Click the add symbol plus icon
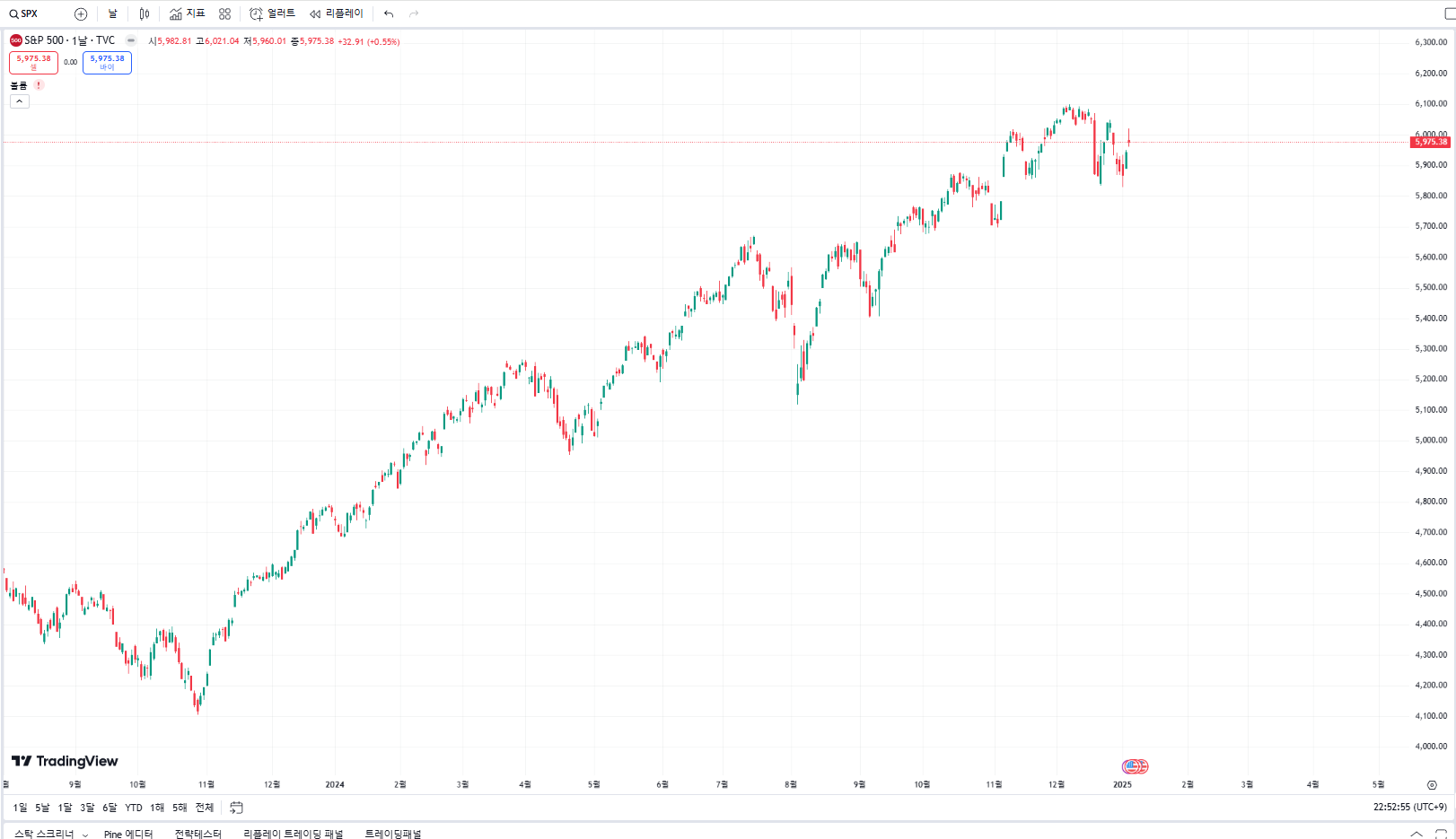The height and width of the screenshot is (839, 1456). coord(81,14)
